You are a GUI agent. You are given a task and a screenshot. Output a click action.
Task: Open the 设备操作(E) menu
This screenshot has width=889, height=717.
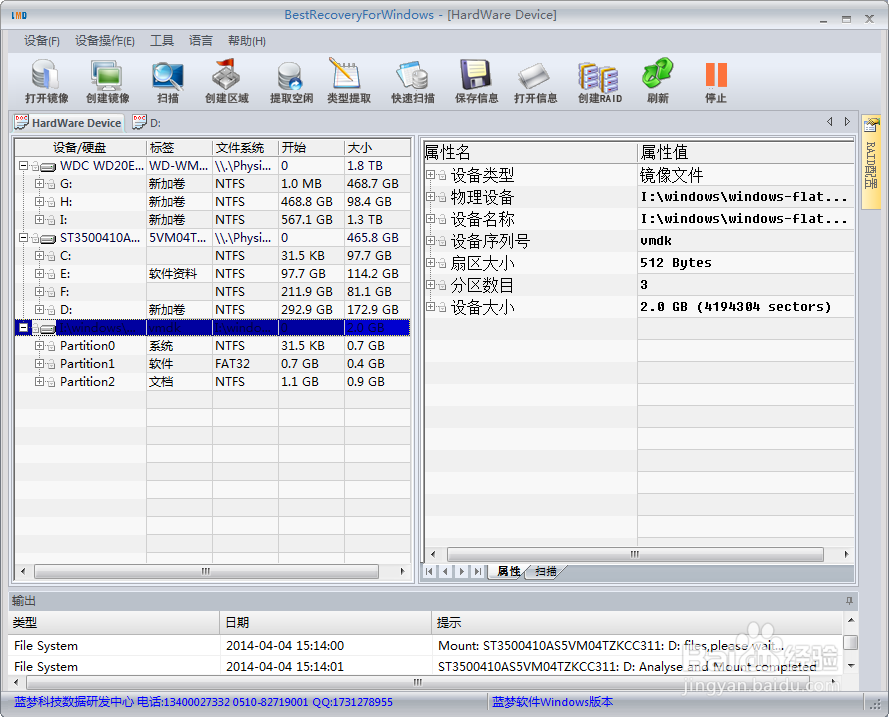coord(104,41)
